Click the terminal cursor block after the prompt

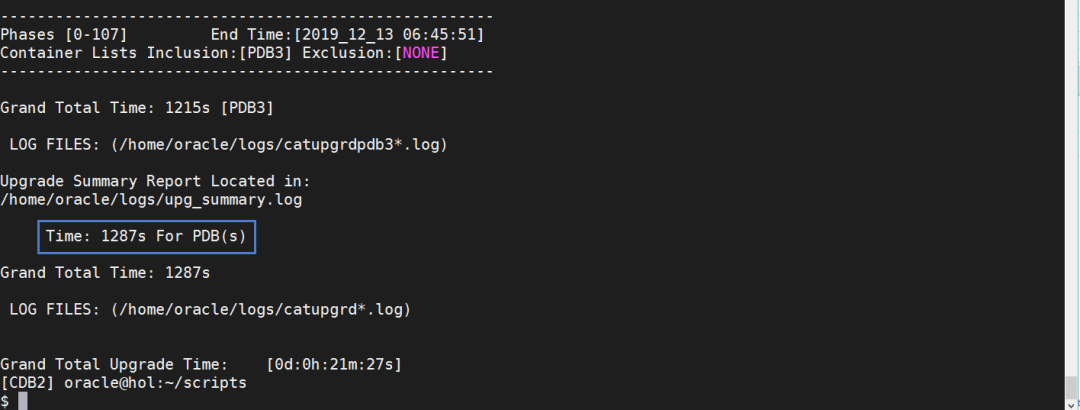(x=23, y=401)
